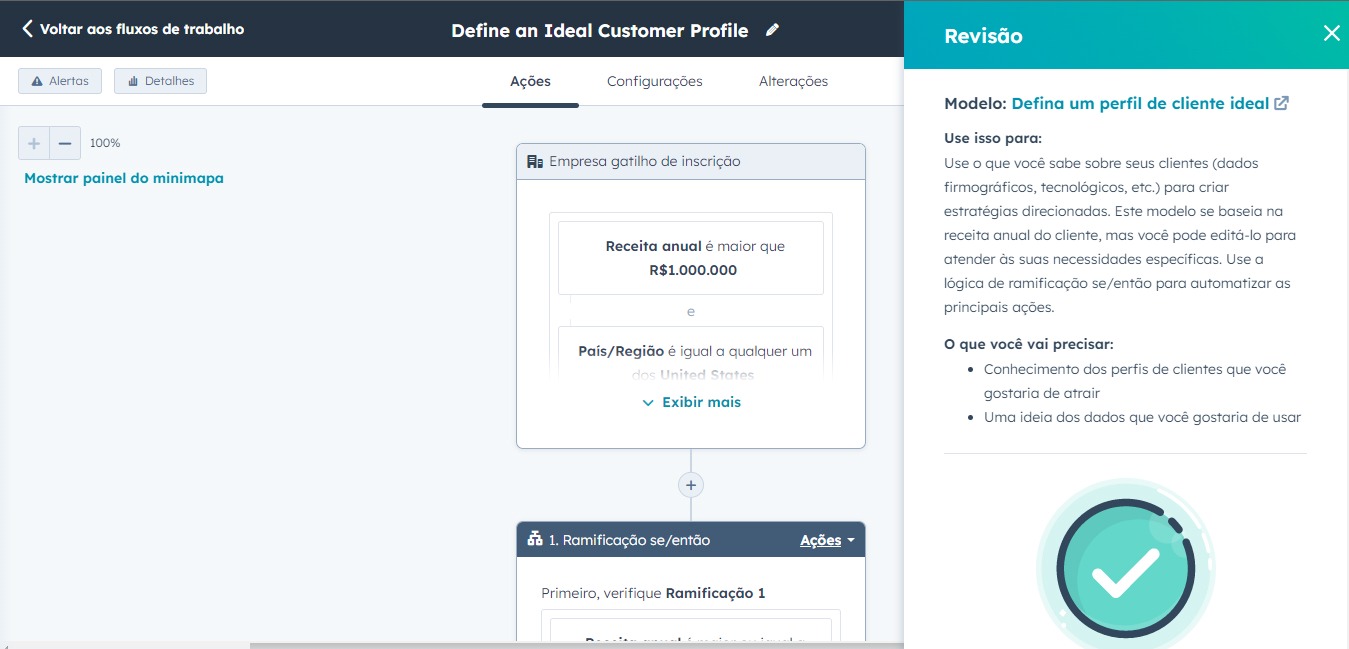
Task: Close the Revisão panel
Action: tap(1331, 33)
